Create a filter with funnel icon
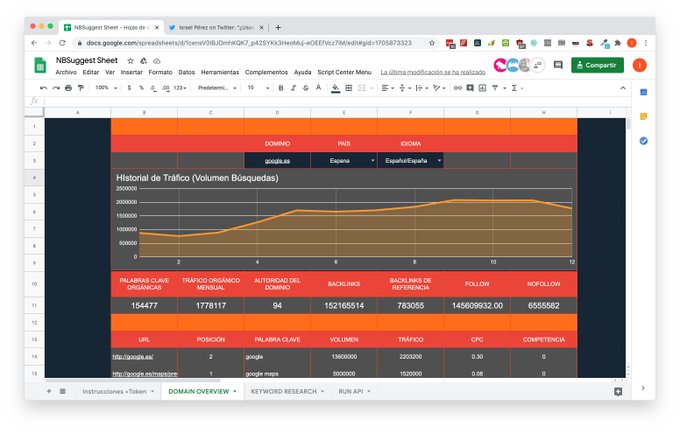The width and height of the screenshot is (680, 433). point(495,88)
